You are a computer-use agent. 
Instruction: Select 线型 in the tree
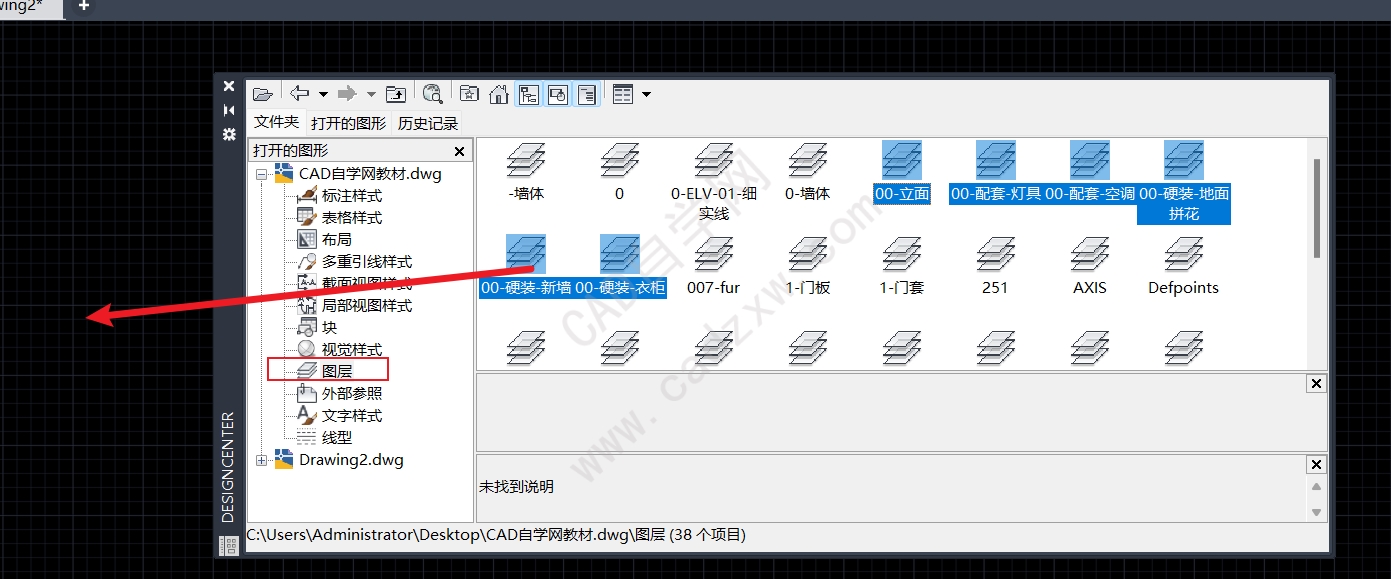point(337,437)
